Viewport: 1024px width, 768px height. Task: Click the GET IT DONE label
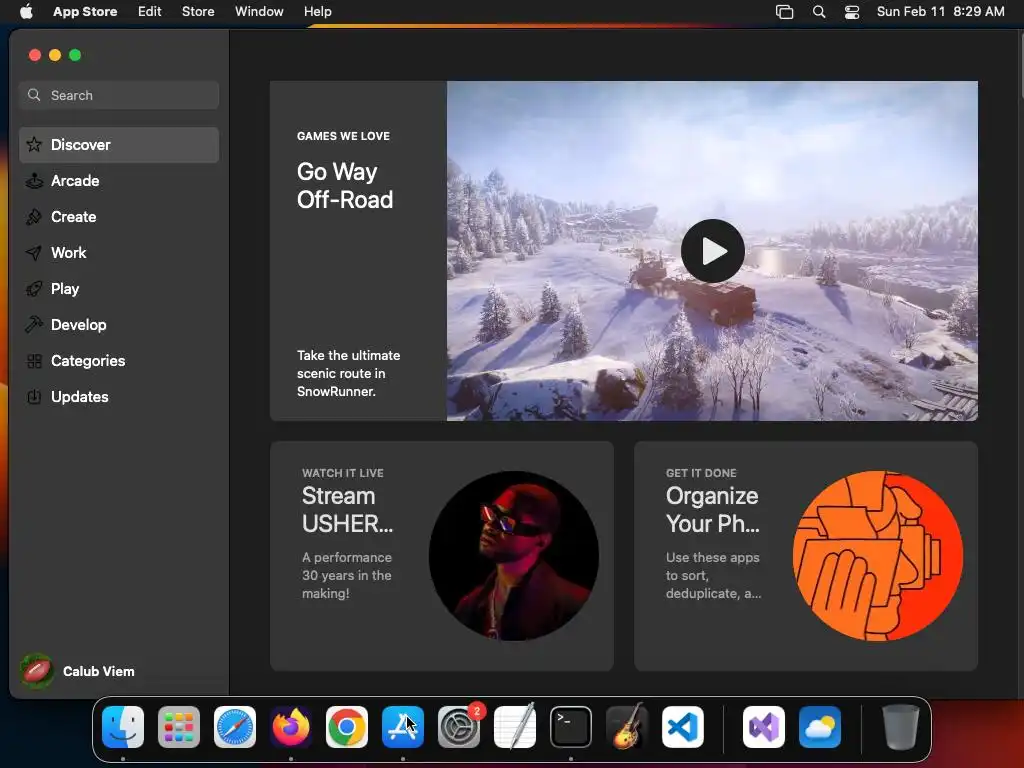(x=701, y=473)
